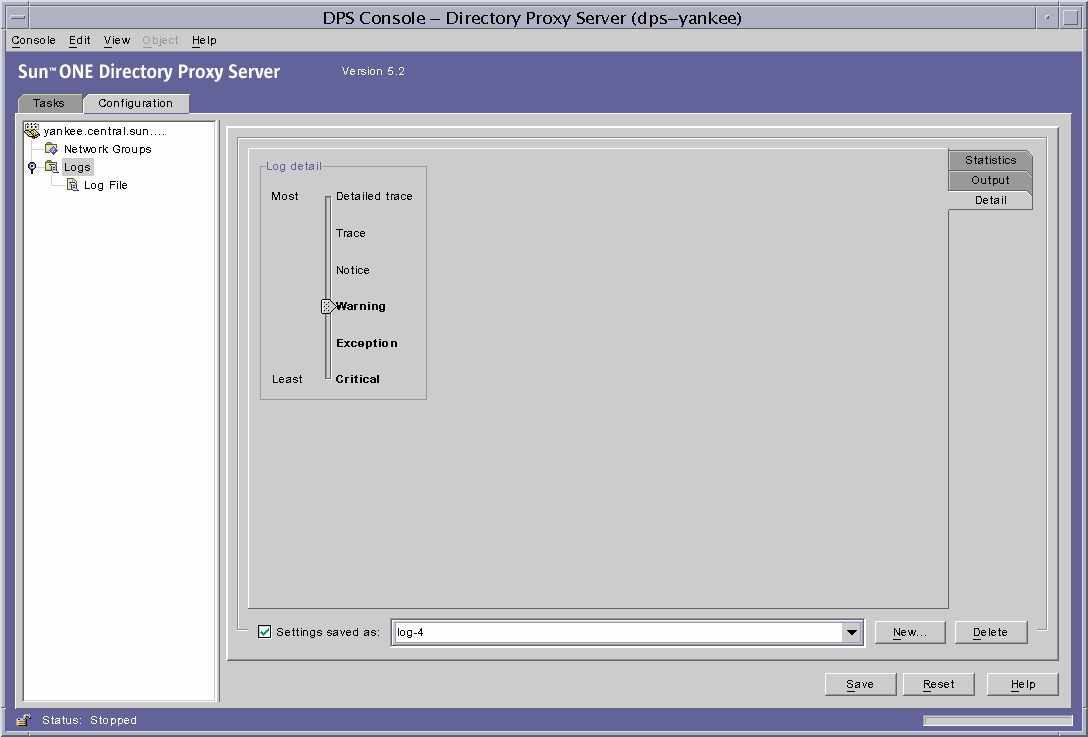Open the Console menu
The height and width of the screenshot is (737, 1088).
[33, 40]
